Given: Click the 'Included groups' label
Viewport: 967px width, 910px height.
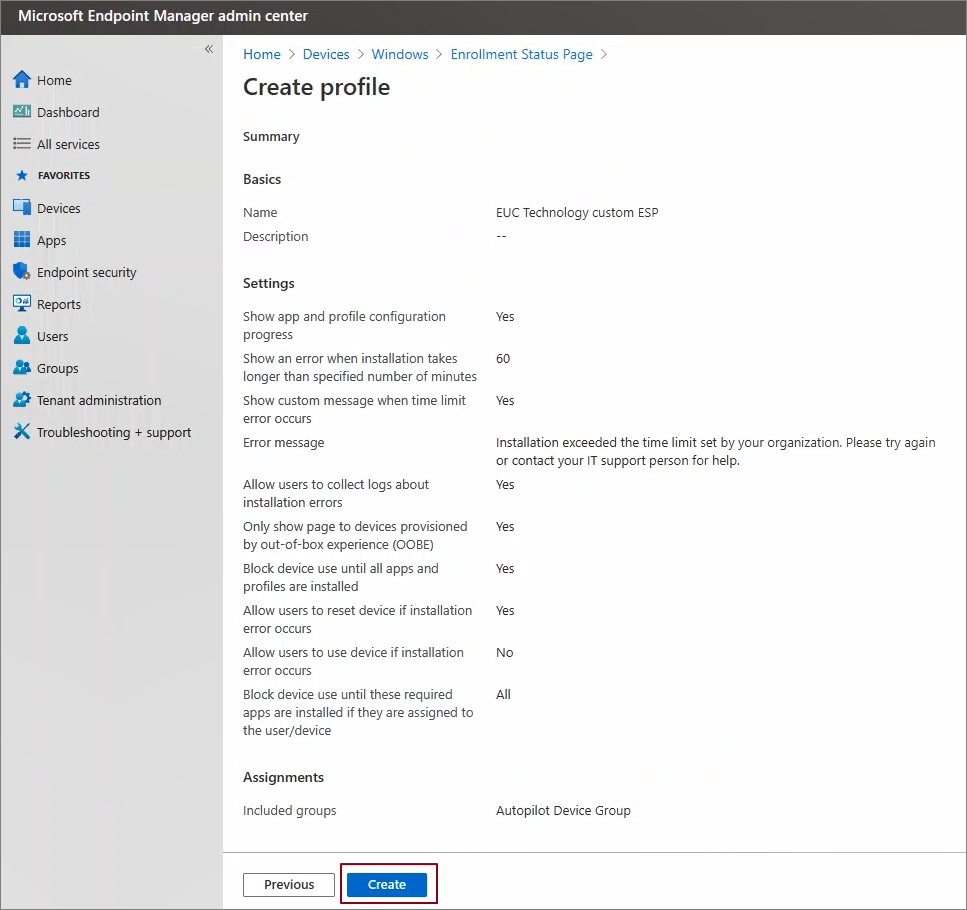Looking at the screenshot, I should point(289,811).
